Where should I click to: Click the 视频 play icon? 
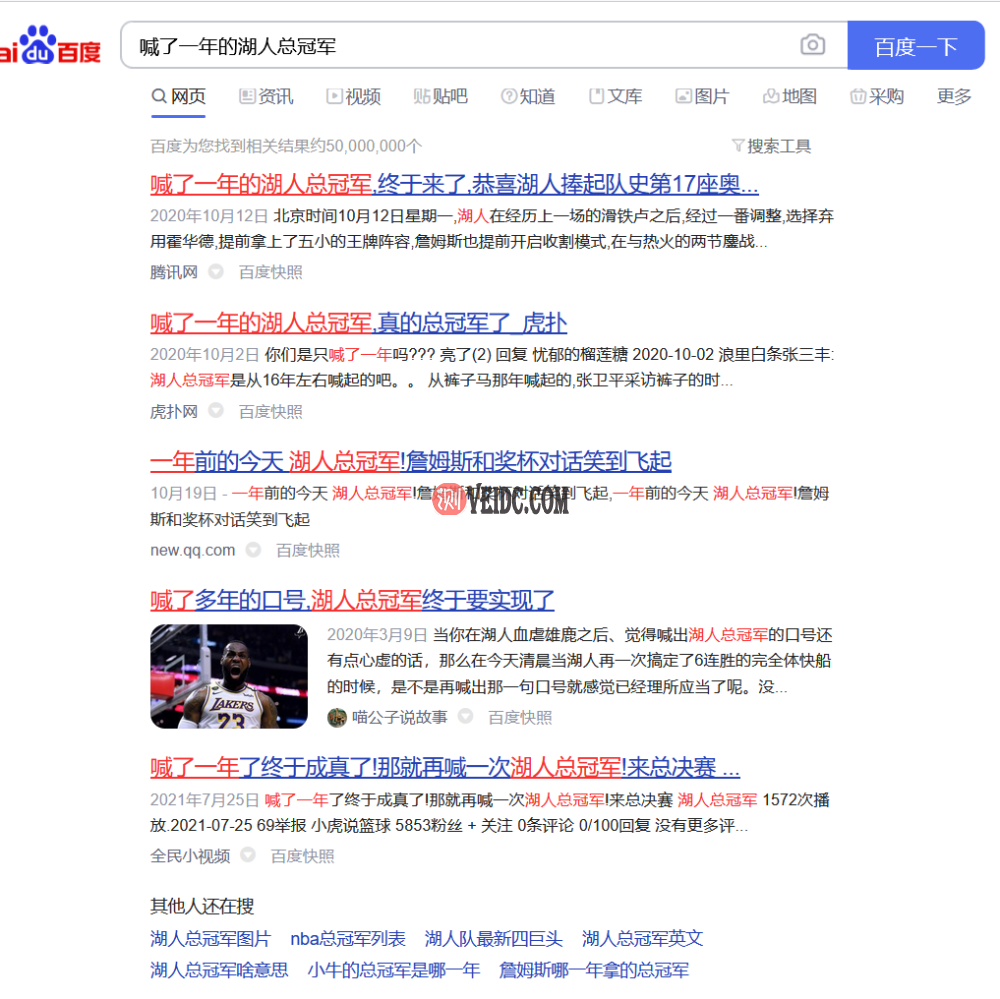pyautogui.click(x=333, y=95)
